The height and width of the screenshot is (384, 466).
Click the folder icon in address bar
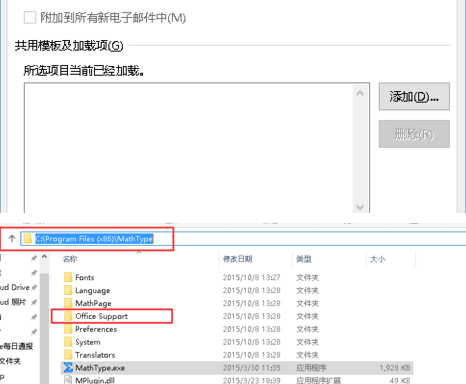[28, 239]
